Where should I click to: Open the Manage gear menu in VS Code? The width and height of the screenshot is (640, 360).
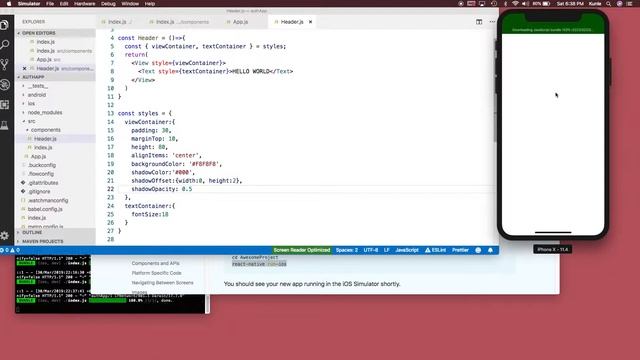click(5, 235)
